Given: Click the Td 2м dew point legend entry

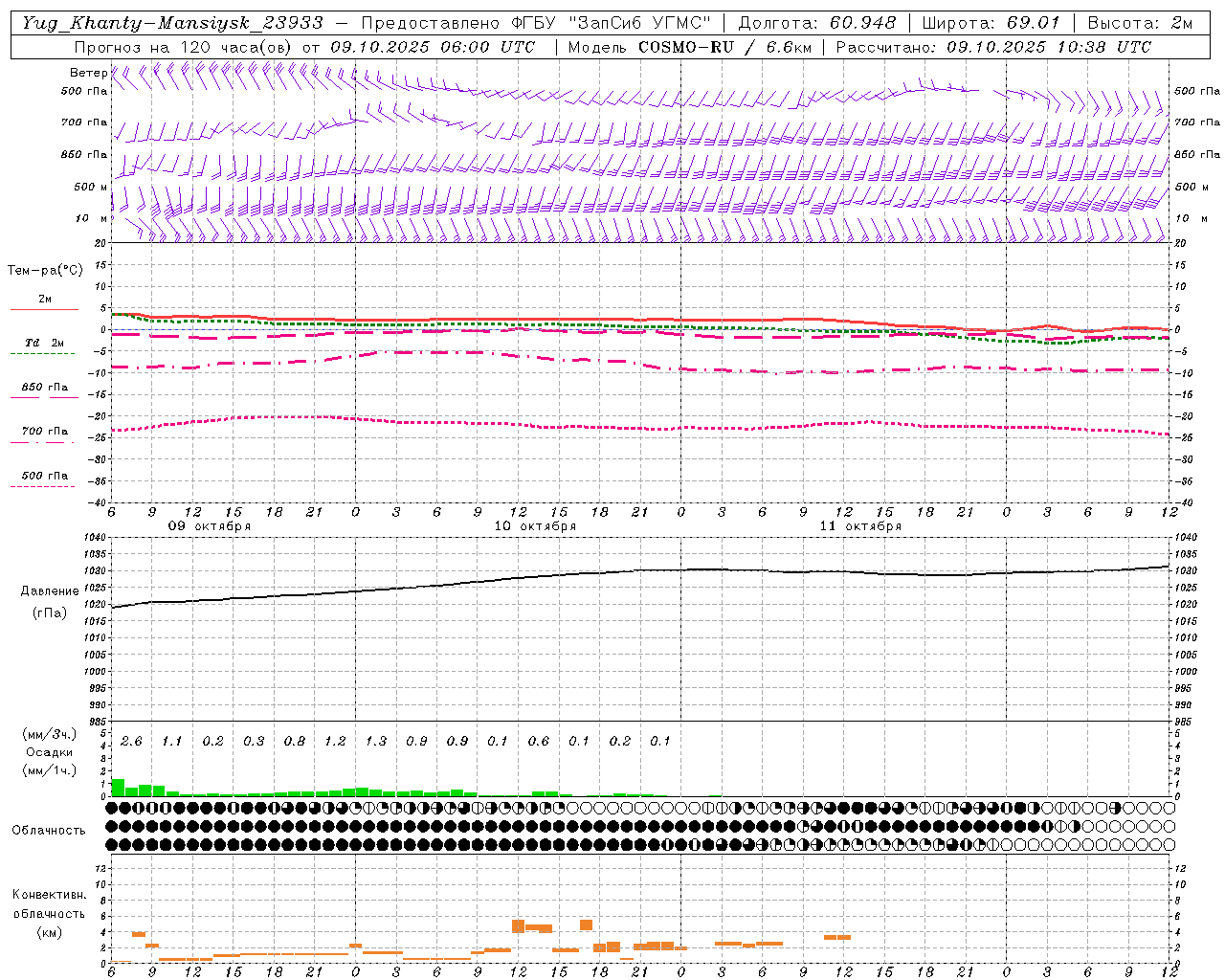Looking at the screenshot, I should (44, 343).
